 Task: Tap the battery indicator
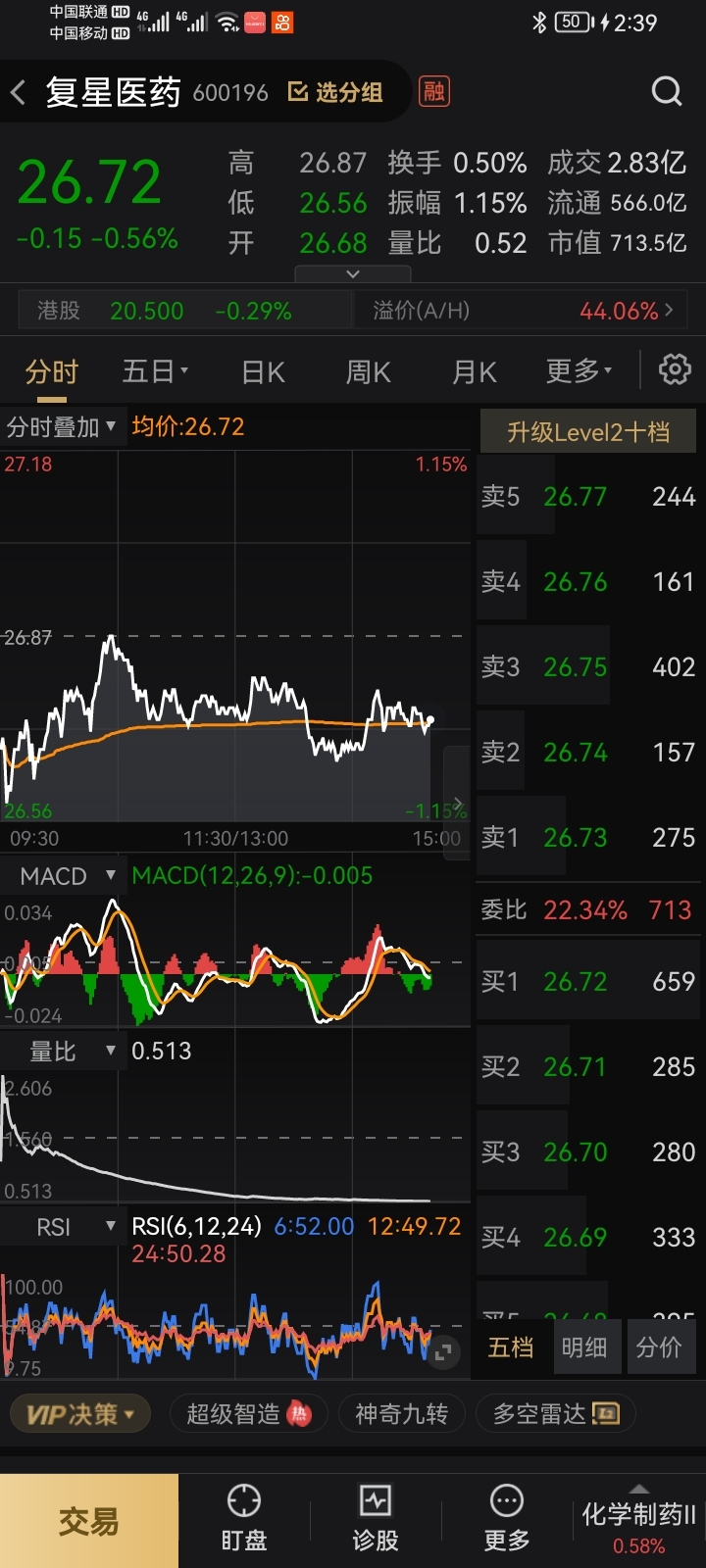tap(574, 22)
